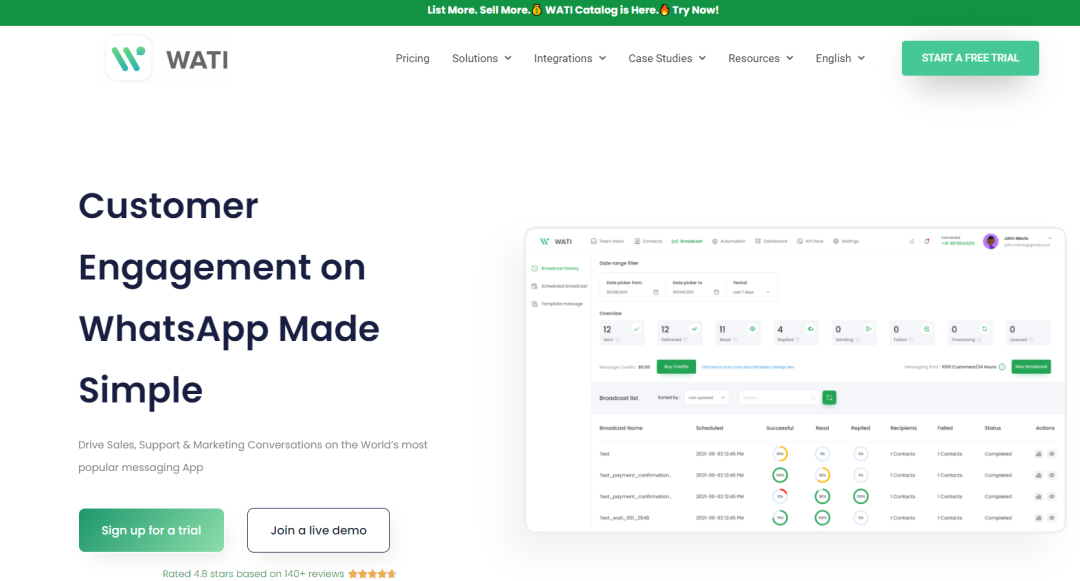Click the calendar icon in Date picker to
1080x581 pixels.
click(716, 293)
